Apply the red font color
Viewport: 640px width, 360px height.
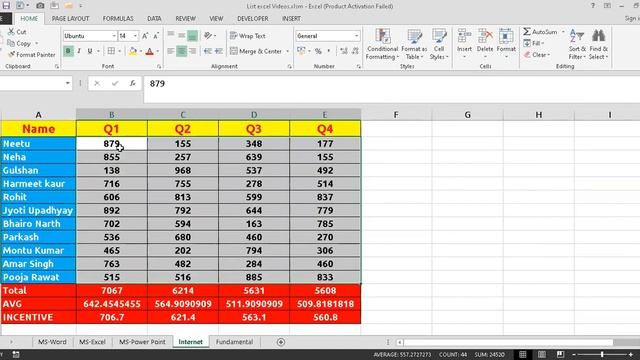[149, 51]
